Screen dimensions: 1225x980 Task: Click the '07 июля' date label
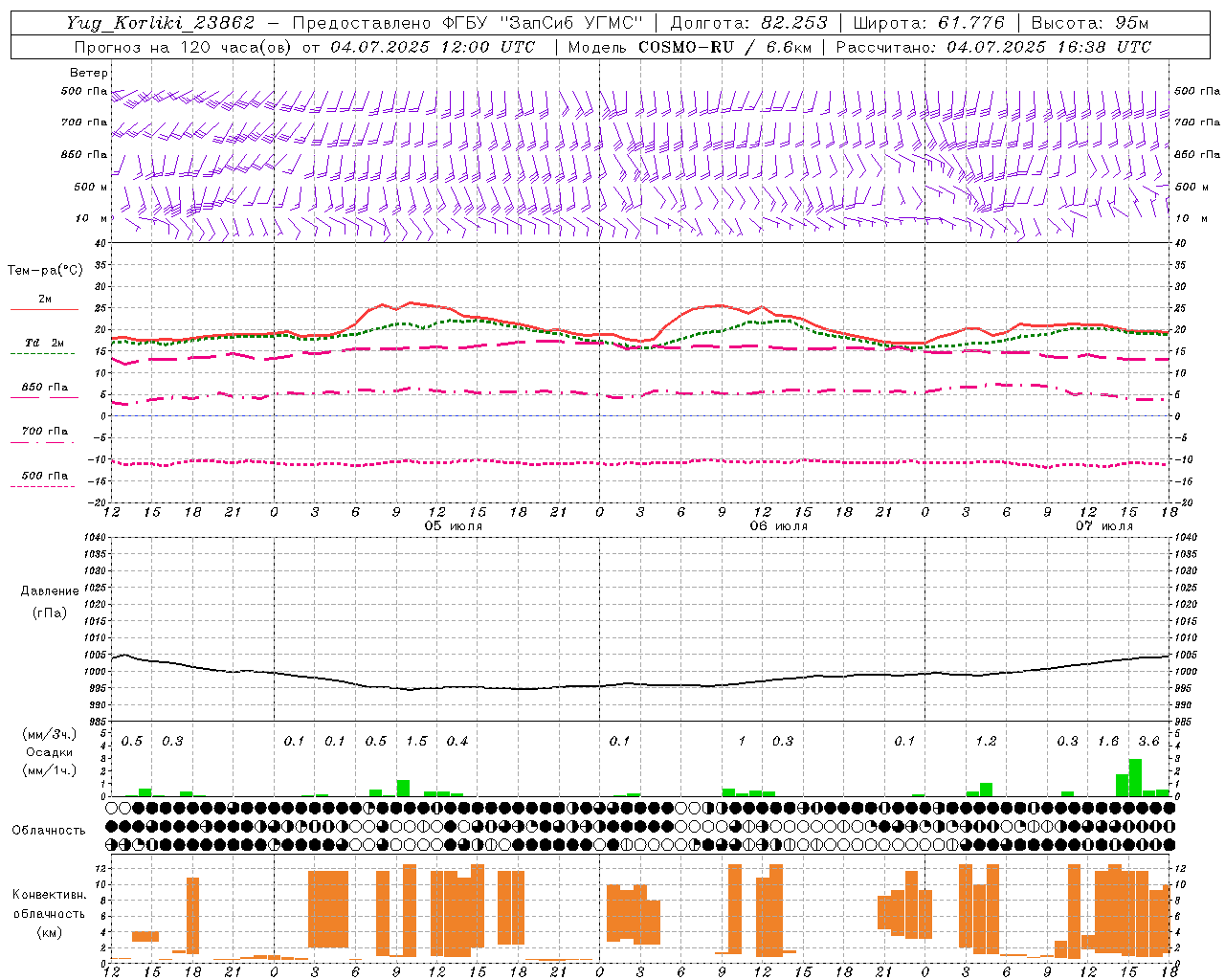click(x=1103, y=526)
